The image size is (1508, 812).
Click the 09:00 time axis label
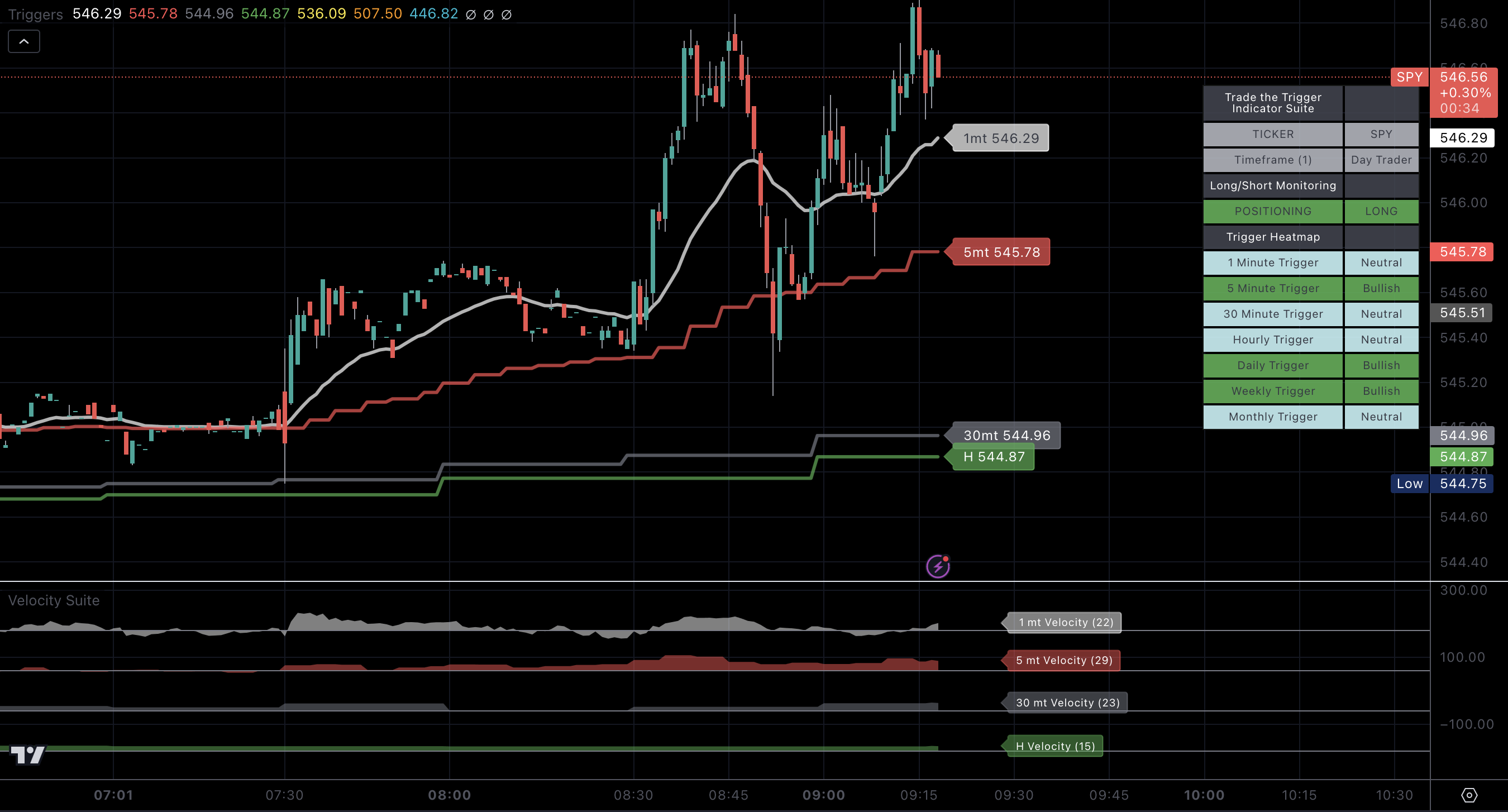click(x=823, y=795)
